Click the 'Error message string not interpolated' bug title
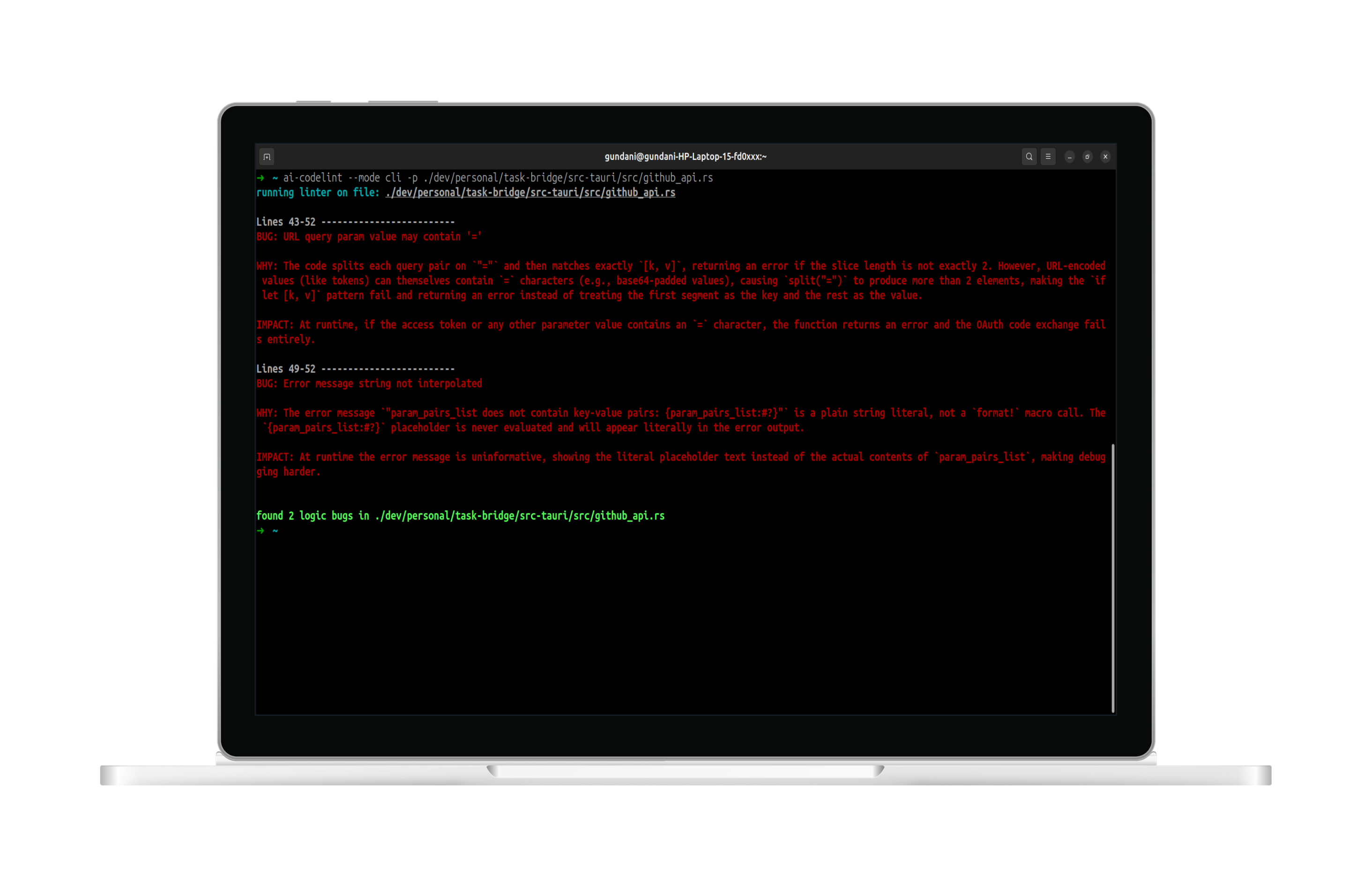Screen dimensions: 1372x886 coord(369,384)
